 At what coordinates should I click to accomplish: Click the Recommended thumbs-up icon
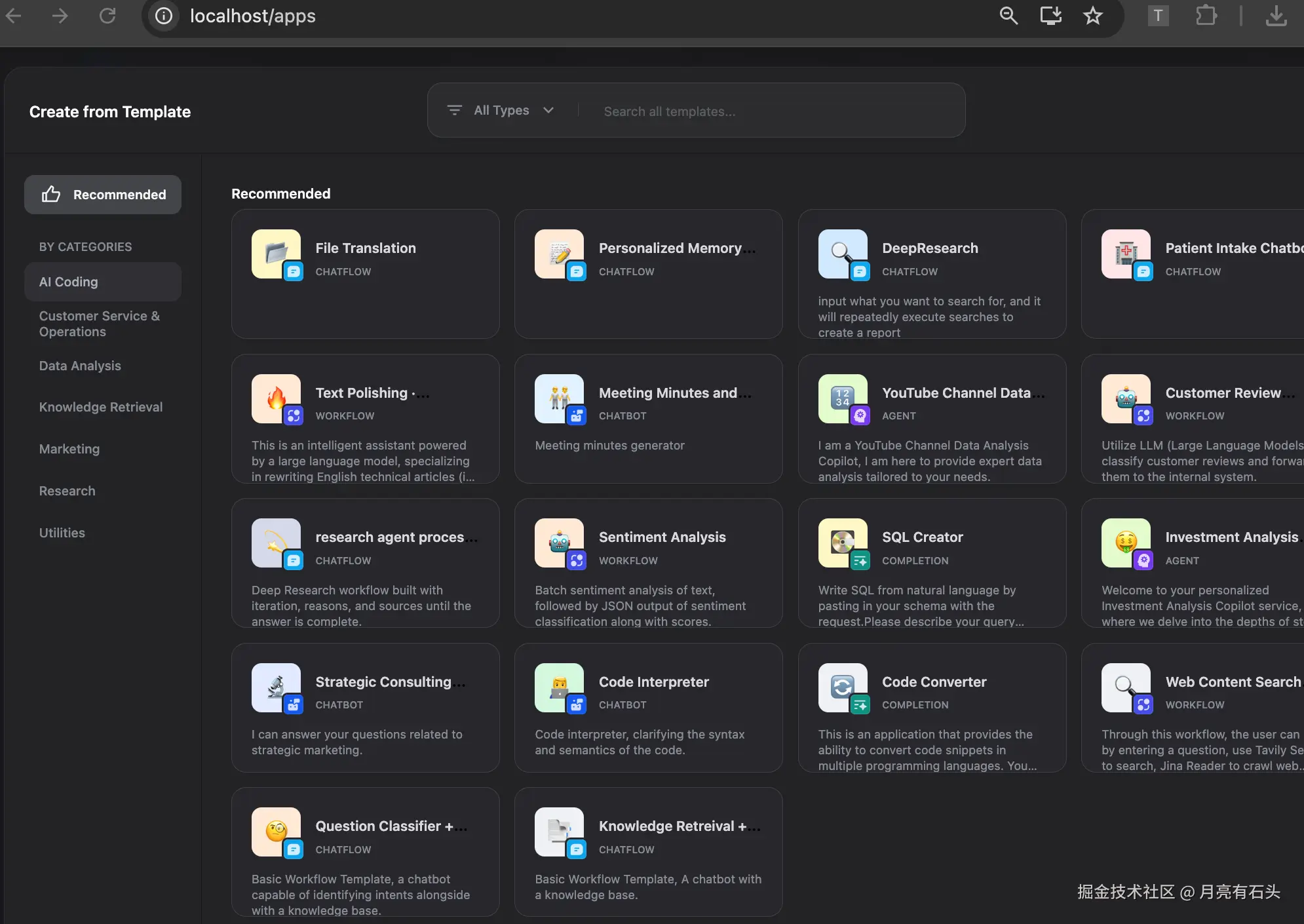[51, 194]
